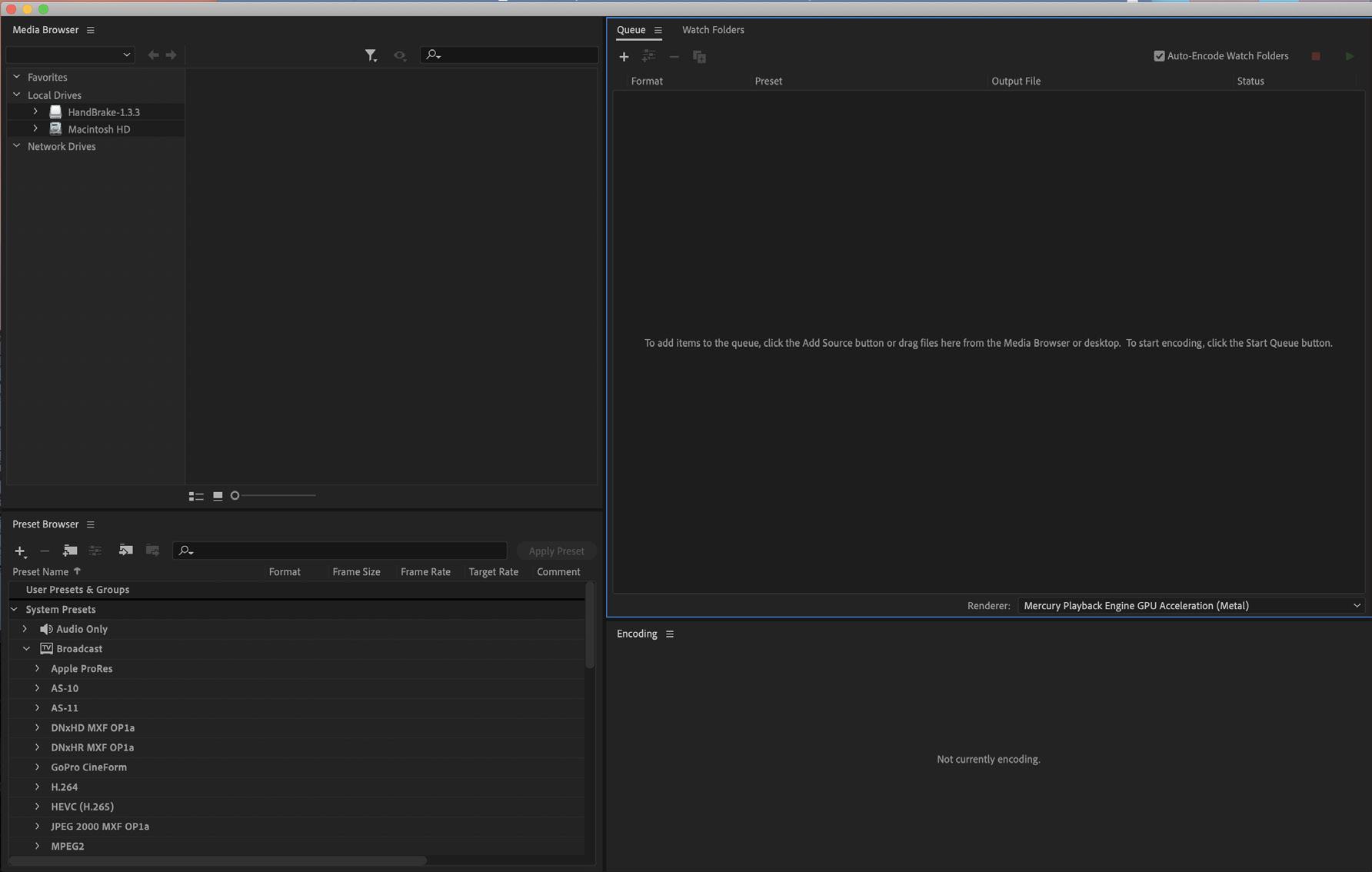Open Preset Settings in Preset Browser
The height and width of the screenshot is (872, 1372).
point(95,551)
